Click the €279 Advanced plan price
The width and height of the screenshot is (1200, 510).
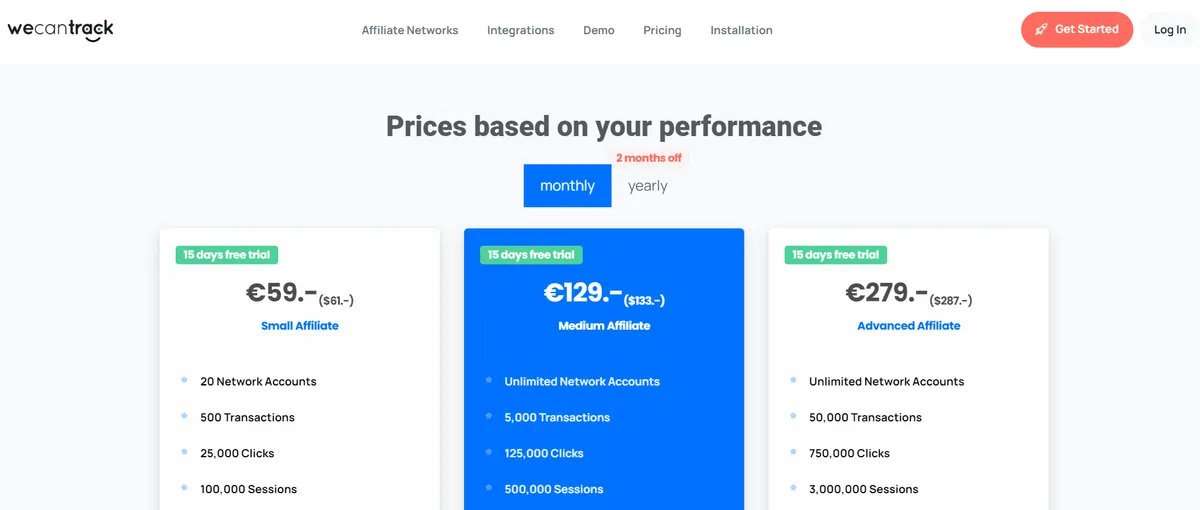886,293
